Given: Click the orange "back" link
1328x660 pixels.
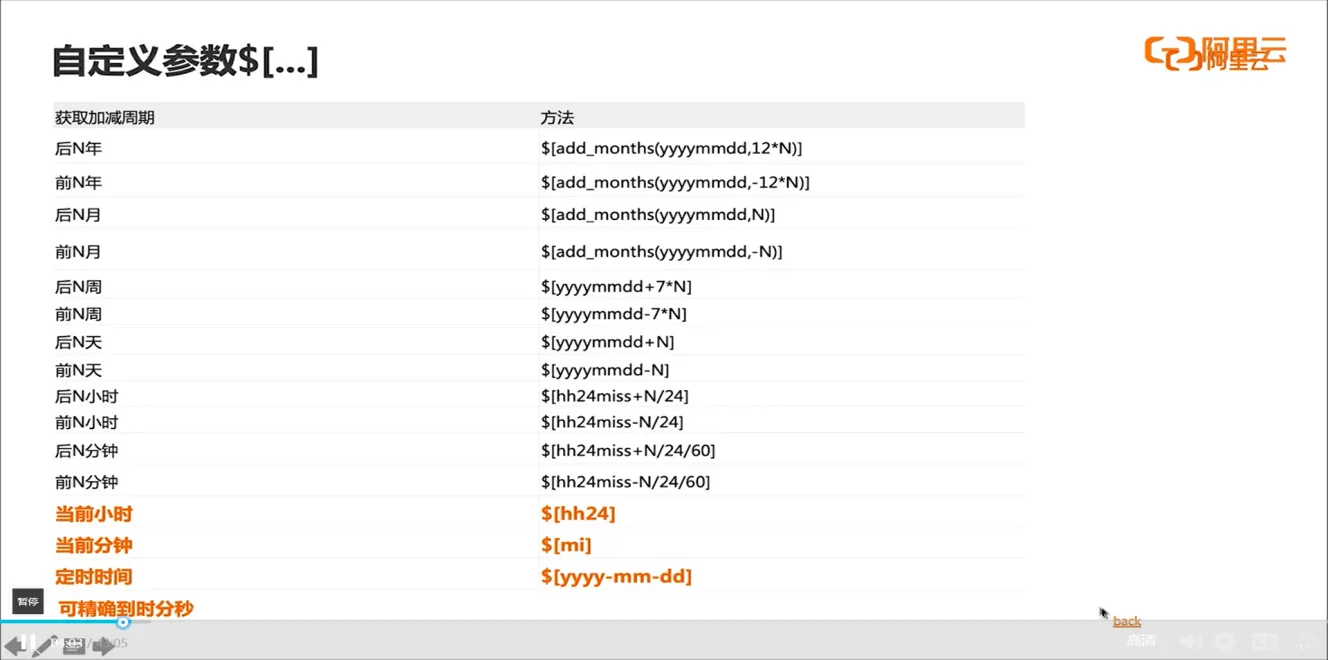Looking at the screenshot, I should click(1127, 621).
